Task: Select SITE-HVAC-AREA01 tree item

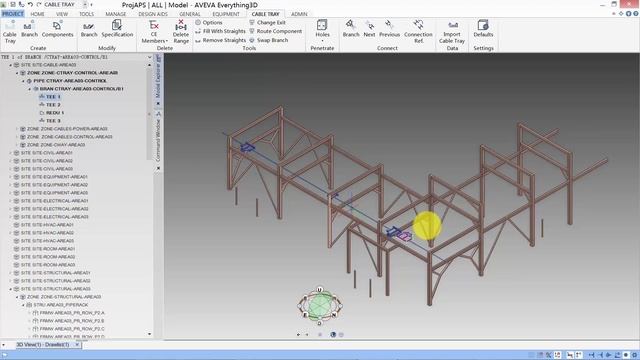Action: pos(44,225)
